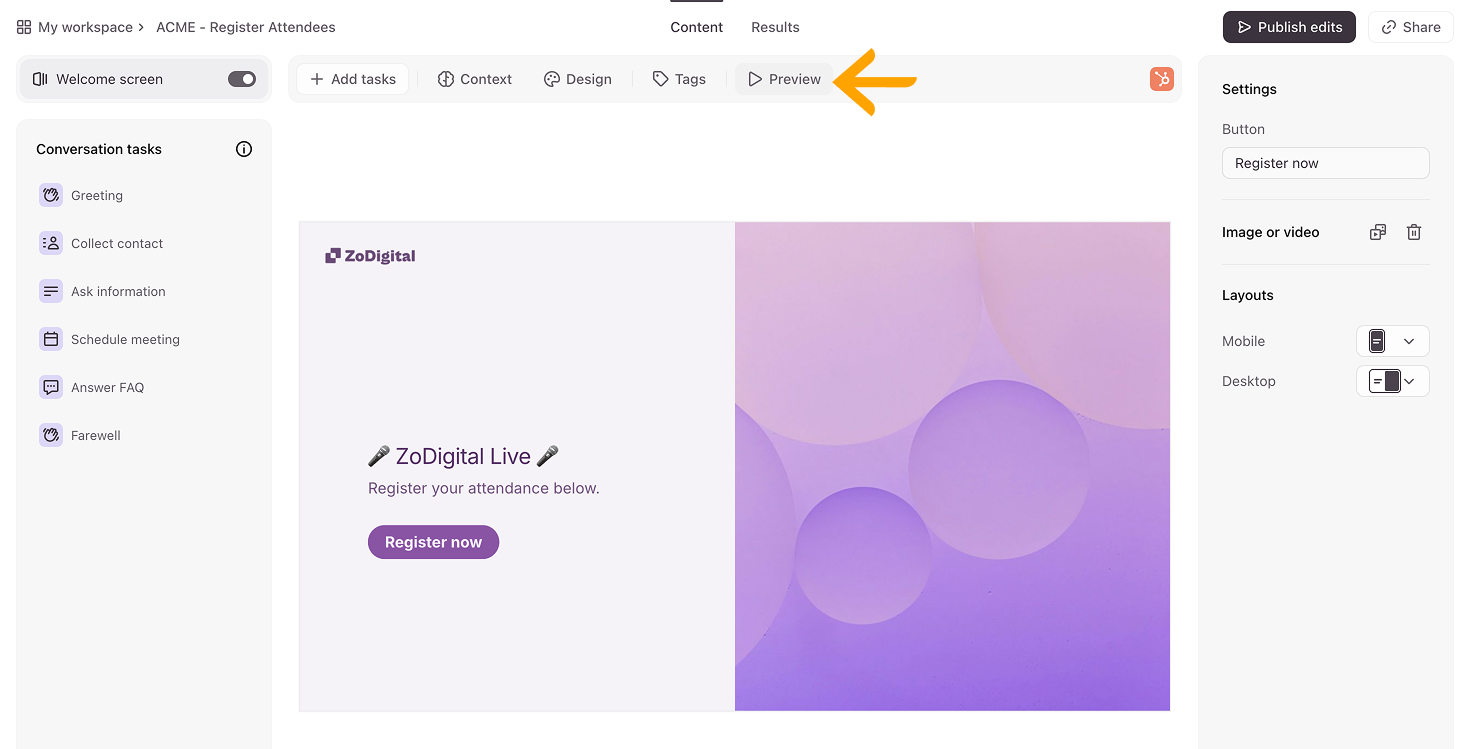
Task: Click the Answer FAQ chat icon
Action: coord(51,388)
